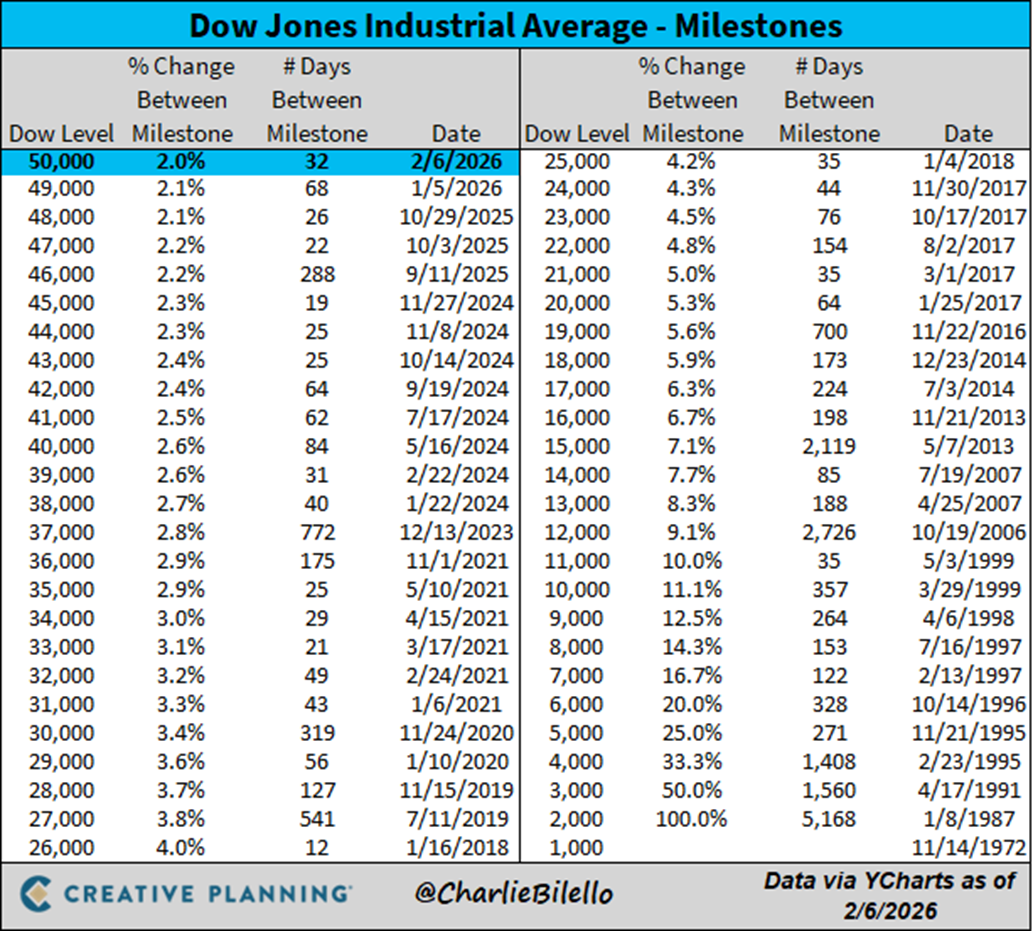Select the 2,119 days cell
This screenshot has width=1033, height=931.
pyautogui.click(x=829, y=446)
